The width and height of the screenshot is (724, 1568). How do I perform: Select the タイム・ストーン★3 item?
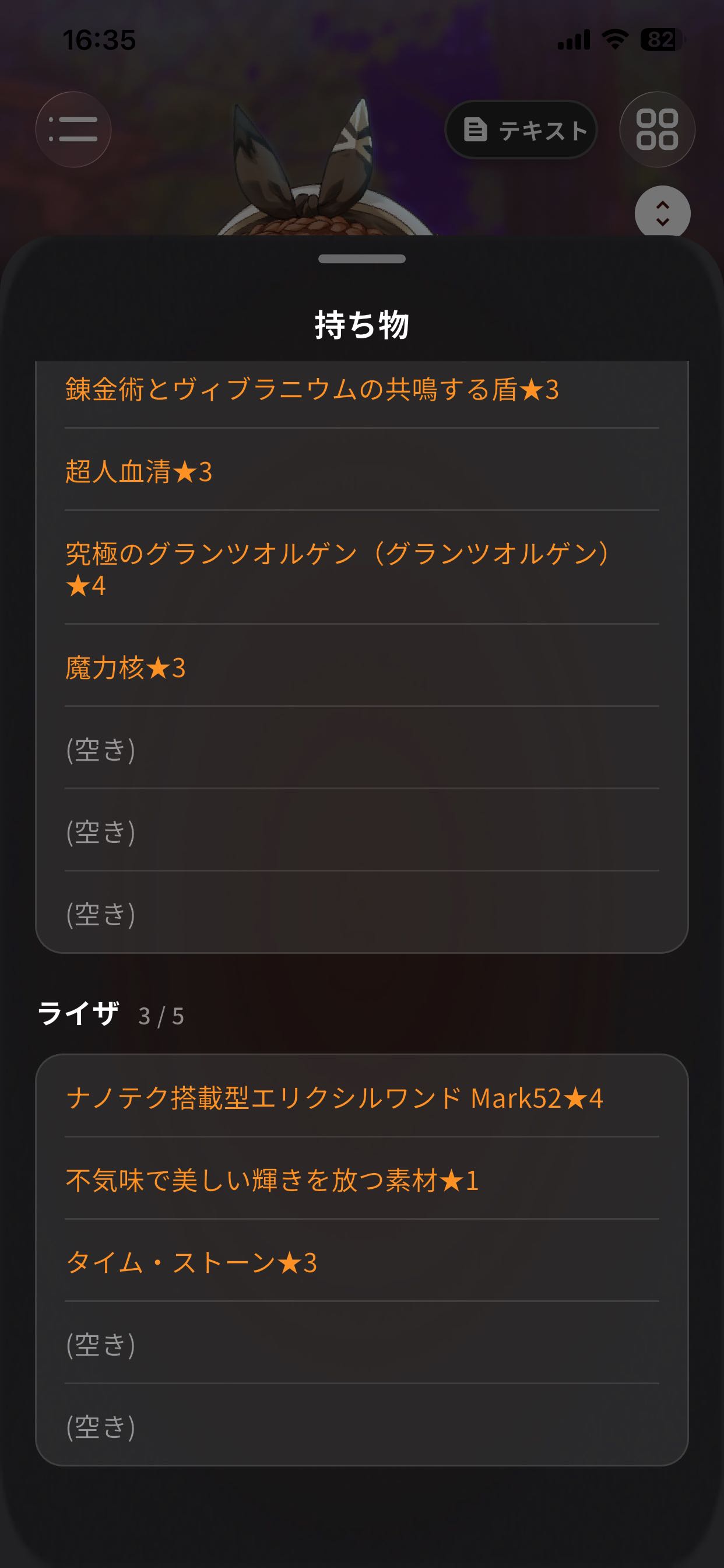pos(362,1261)
